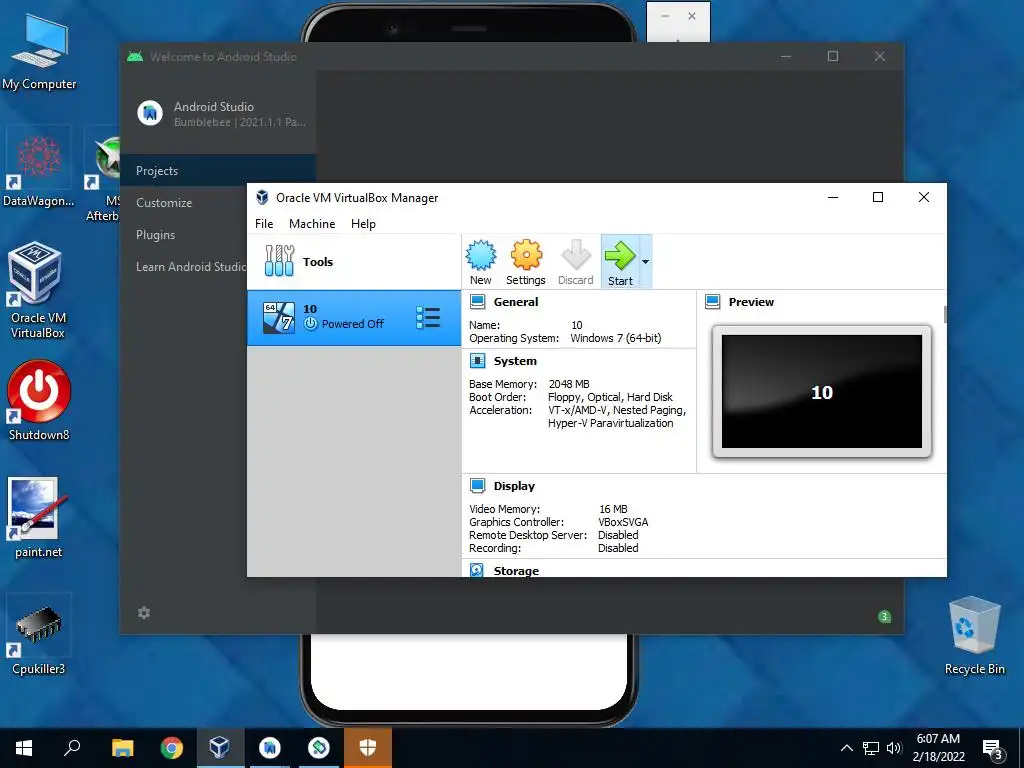Open Learn Android Studio section

tap(191, 266)
